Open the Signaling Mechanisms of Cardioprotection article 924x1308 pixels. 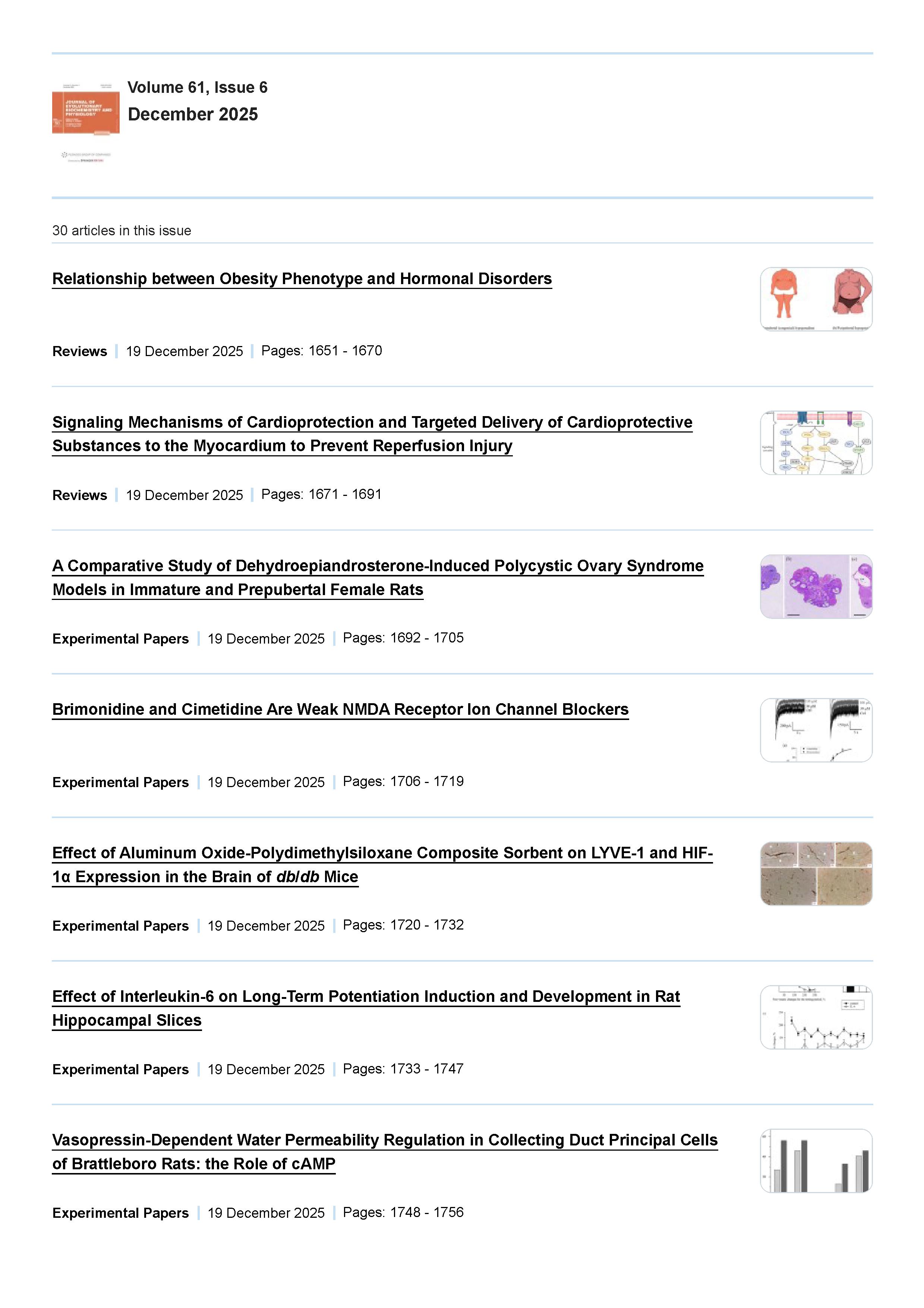pyautogui.click(x=372, y=422)
